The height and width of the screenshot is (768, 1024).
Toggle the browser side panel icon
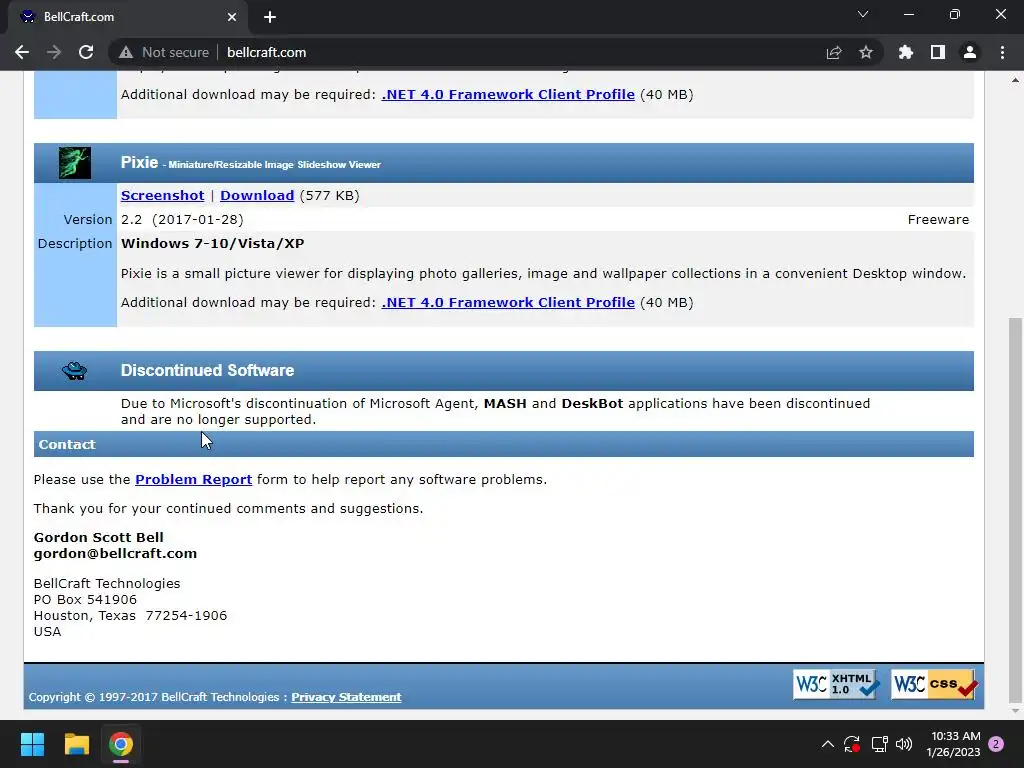(x=938, y=52)
